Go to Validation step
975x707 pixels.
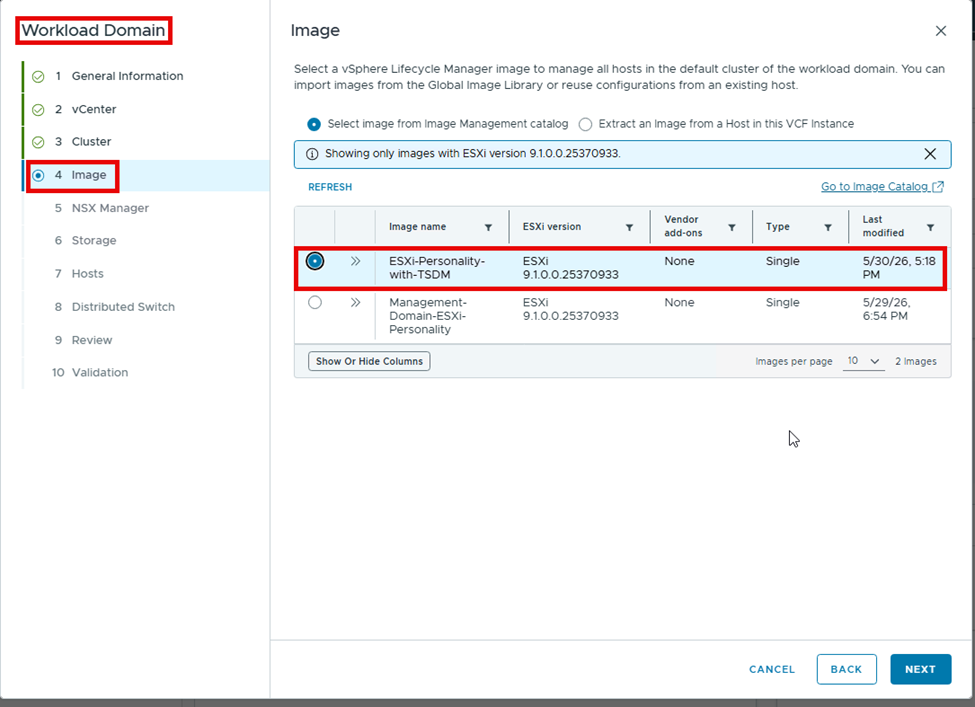coord(100,372)
